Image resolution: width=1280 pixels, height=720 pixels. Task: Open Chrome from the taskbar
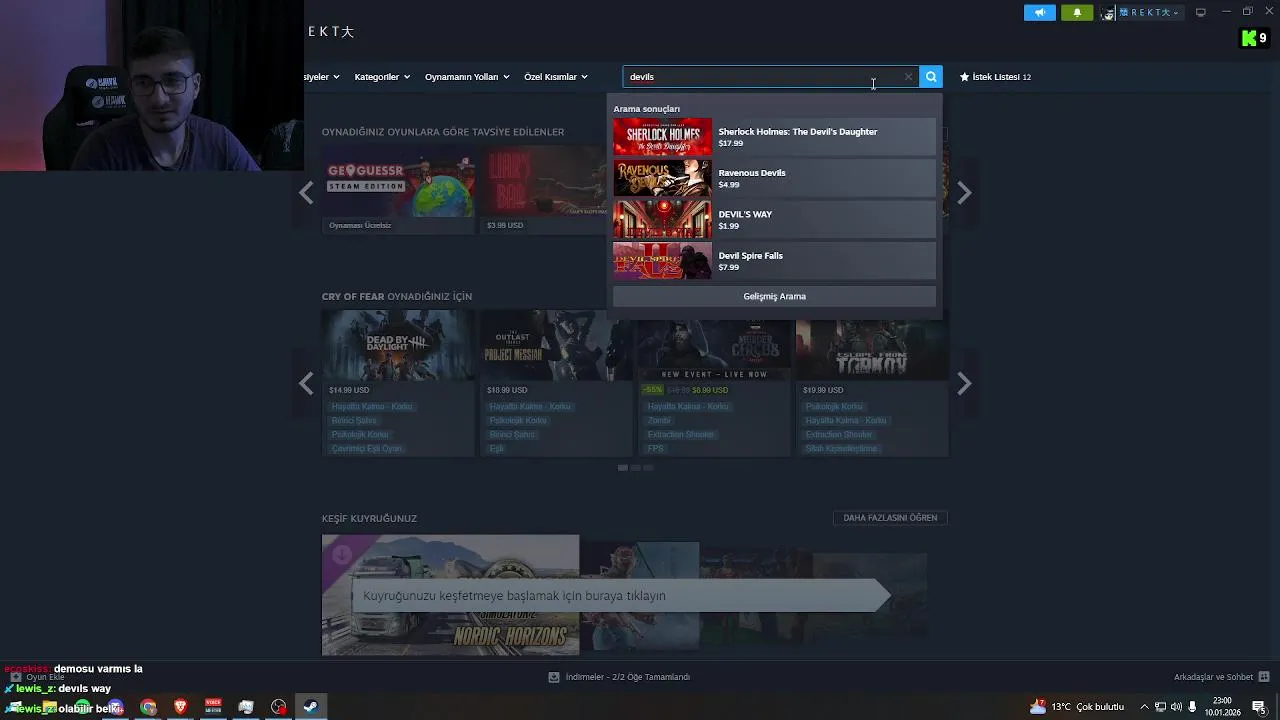tap(148, 707)
